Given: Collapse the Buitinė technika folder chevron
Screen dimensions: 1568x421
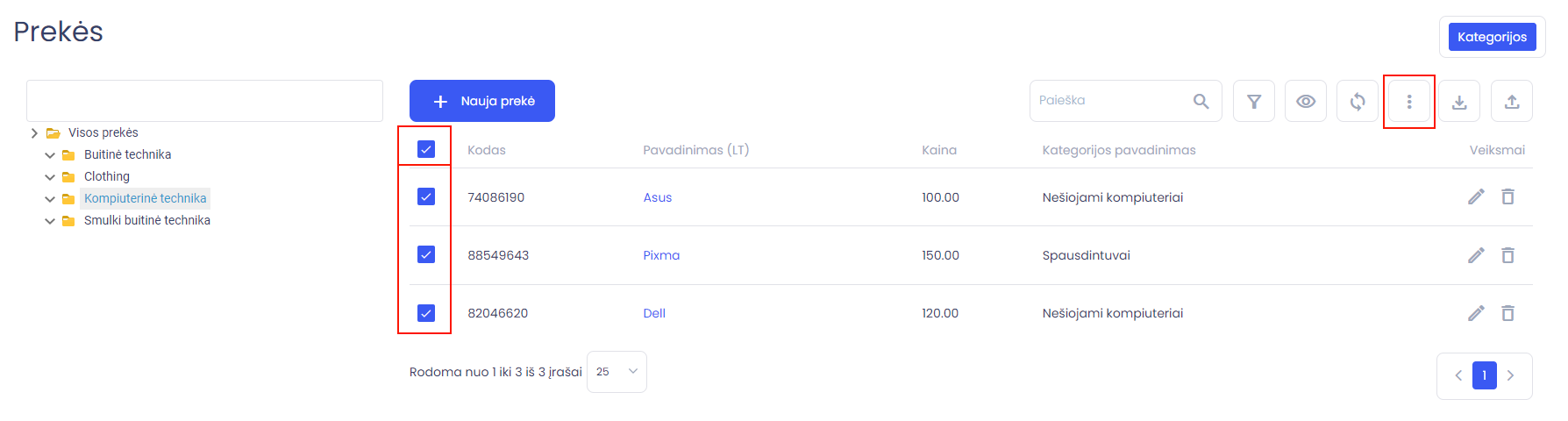Looking at the screenshot, I should 50,155.
